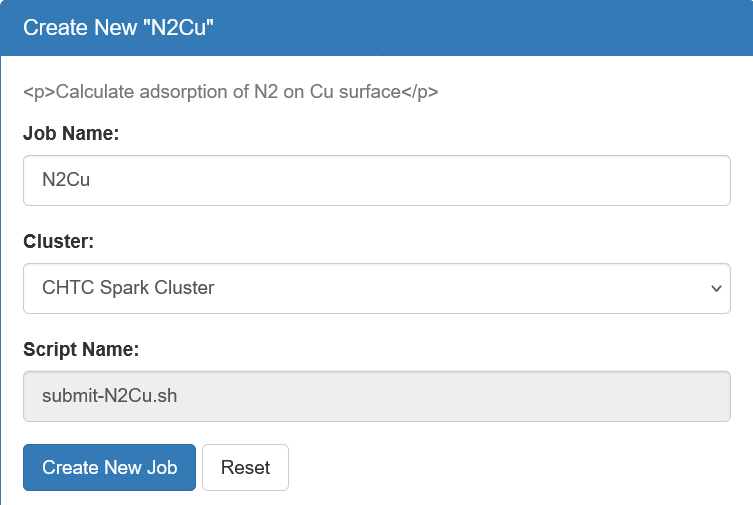Click empty right side of Script Name field
This screenshot has height=505, width=753.
[x=600, y=396]
